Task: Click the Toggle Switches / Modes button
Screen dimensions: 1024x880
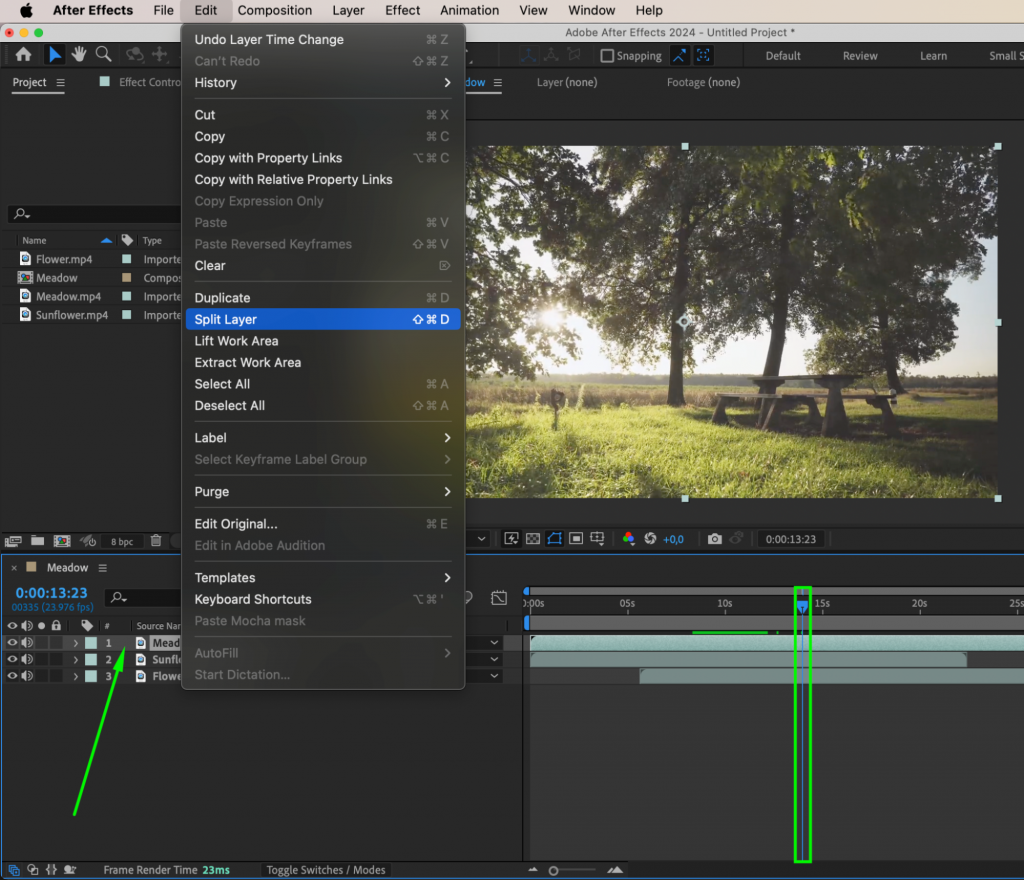Action: (x=327, y=870)
